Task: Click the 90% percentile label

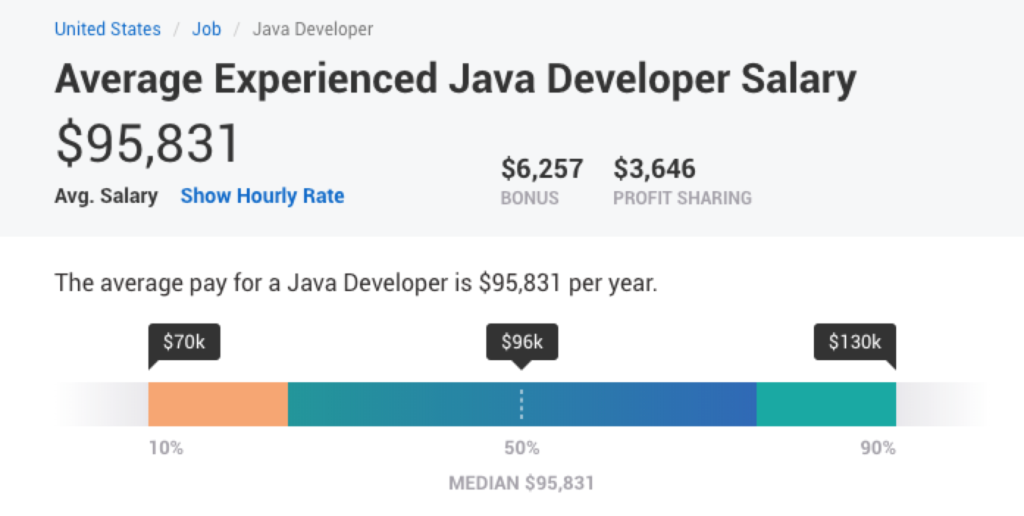Action: pyautogui.click(x=878, y=449)
